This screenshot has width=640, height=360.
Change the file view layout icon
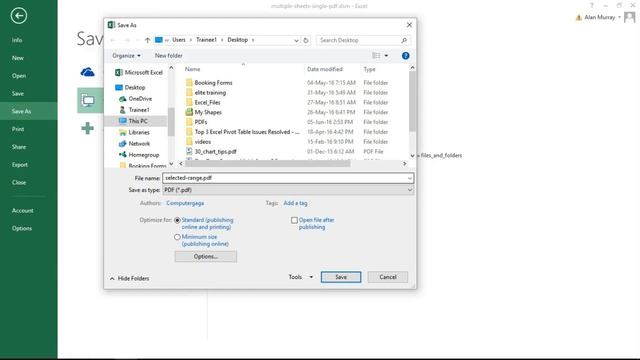click(x=376, y=56)
